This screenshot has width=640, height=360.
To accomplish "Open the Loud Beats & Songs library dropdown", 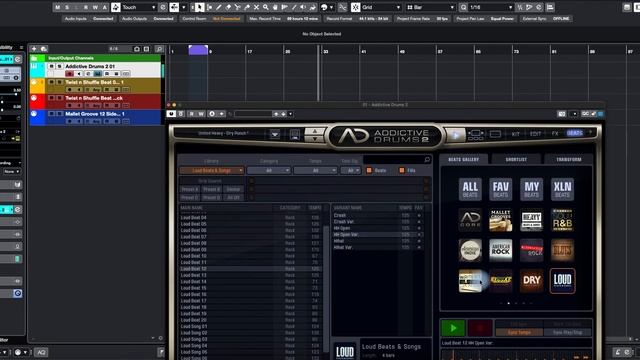I will pos(212,170).
